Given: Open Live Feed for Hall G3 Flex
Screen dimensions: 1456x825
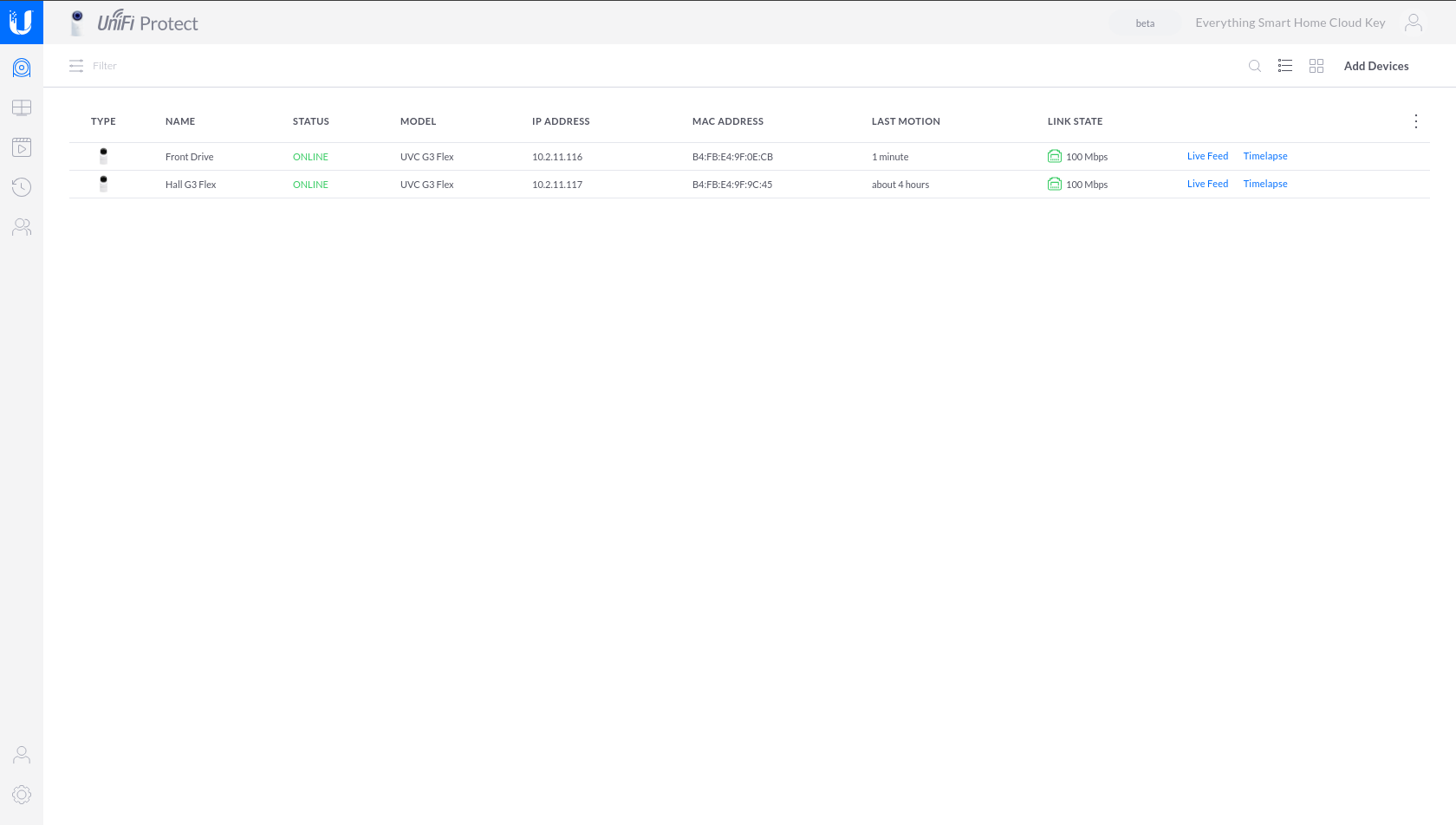Looking at the screenshot, I should (x=1207, y=184).
